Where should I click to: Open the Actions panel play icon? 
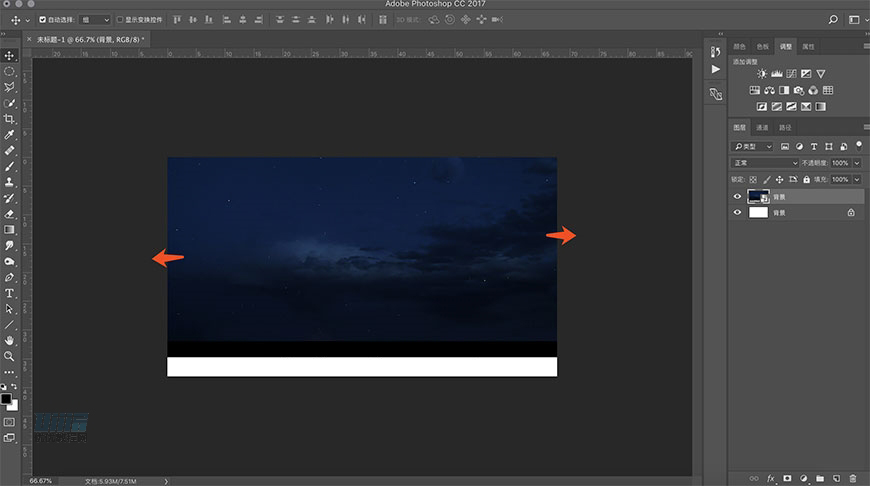716,69
